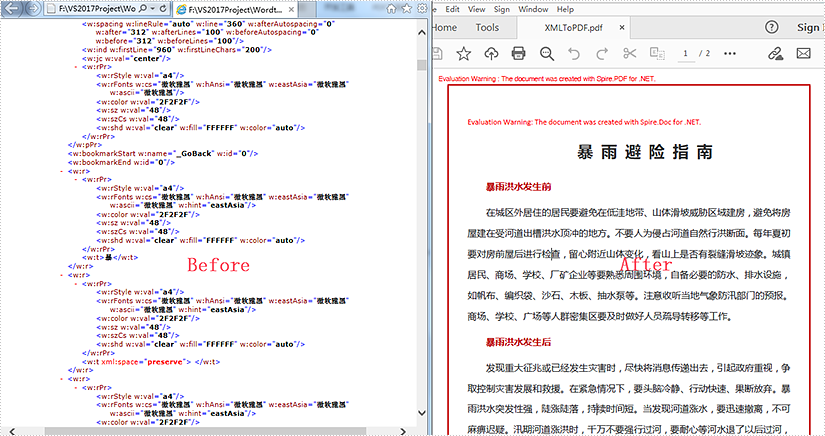Switch to the Home tab in Acrobat
The image size is (825, 436).
point(445,27)
